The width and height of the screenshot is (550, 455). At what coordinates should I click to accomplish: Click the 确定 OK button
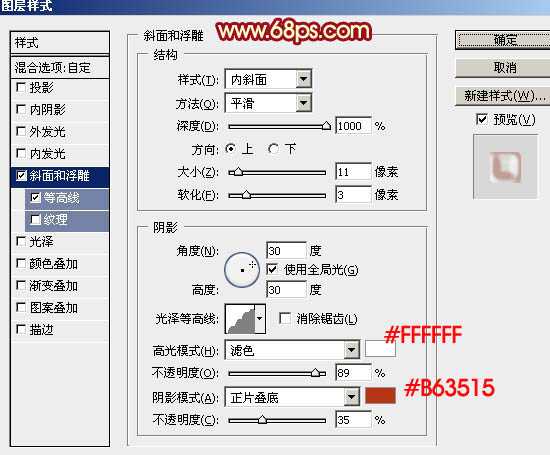[503, 40]
